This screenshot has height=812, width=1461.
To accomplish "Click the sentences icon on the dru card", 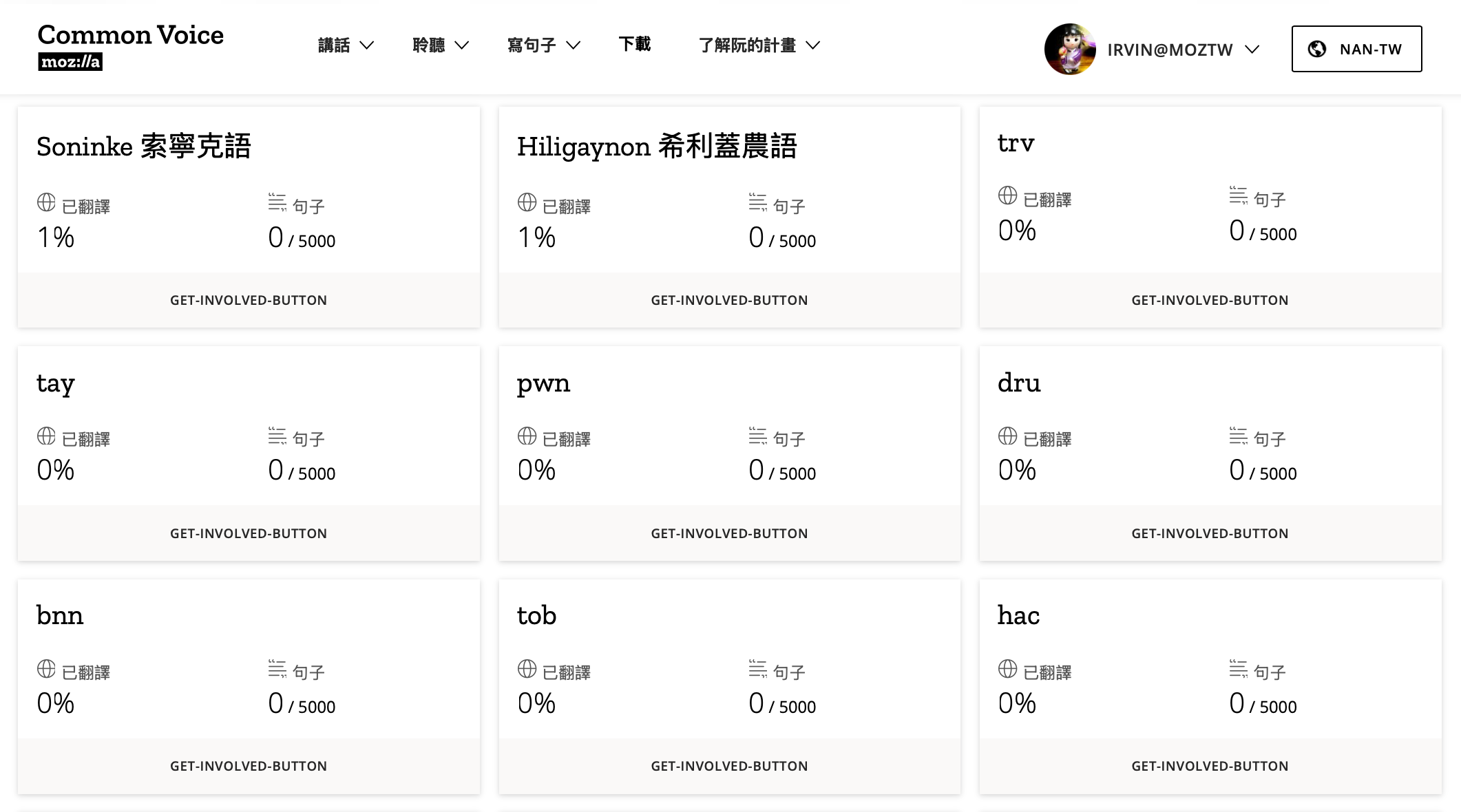I will coord(1238,436).
